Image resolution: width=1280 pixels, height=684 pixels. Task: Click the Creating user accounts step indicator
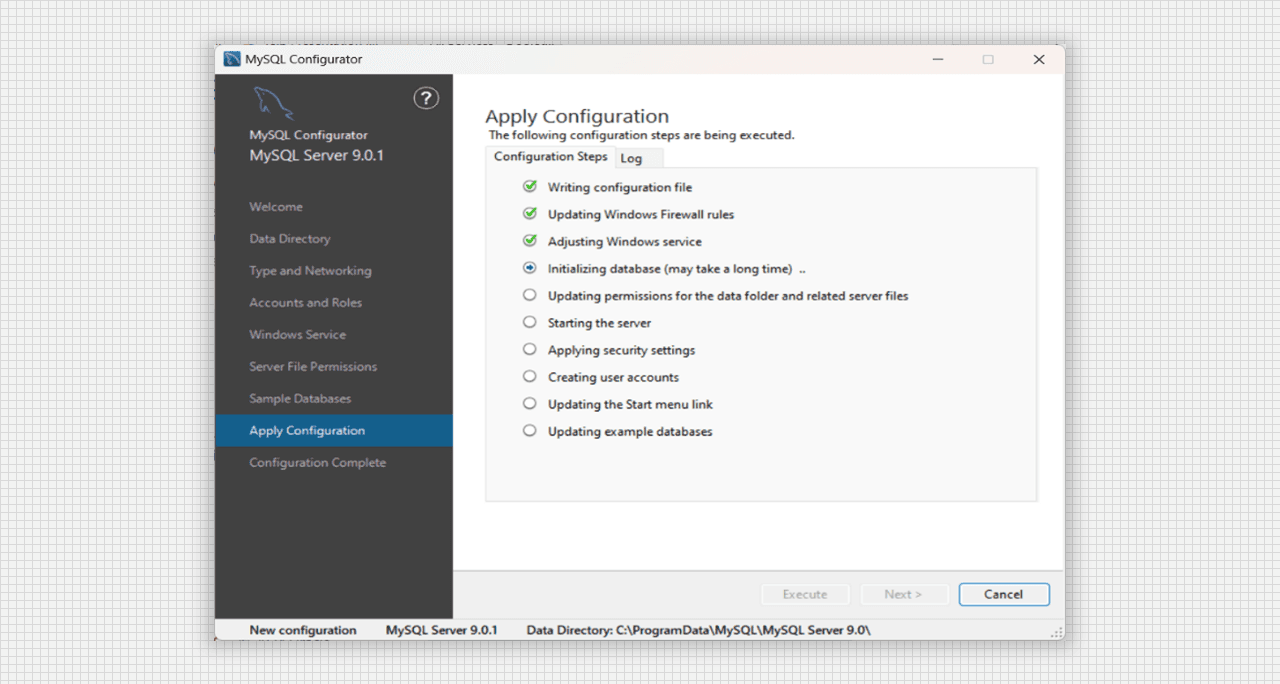530,377
